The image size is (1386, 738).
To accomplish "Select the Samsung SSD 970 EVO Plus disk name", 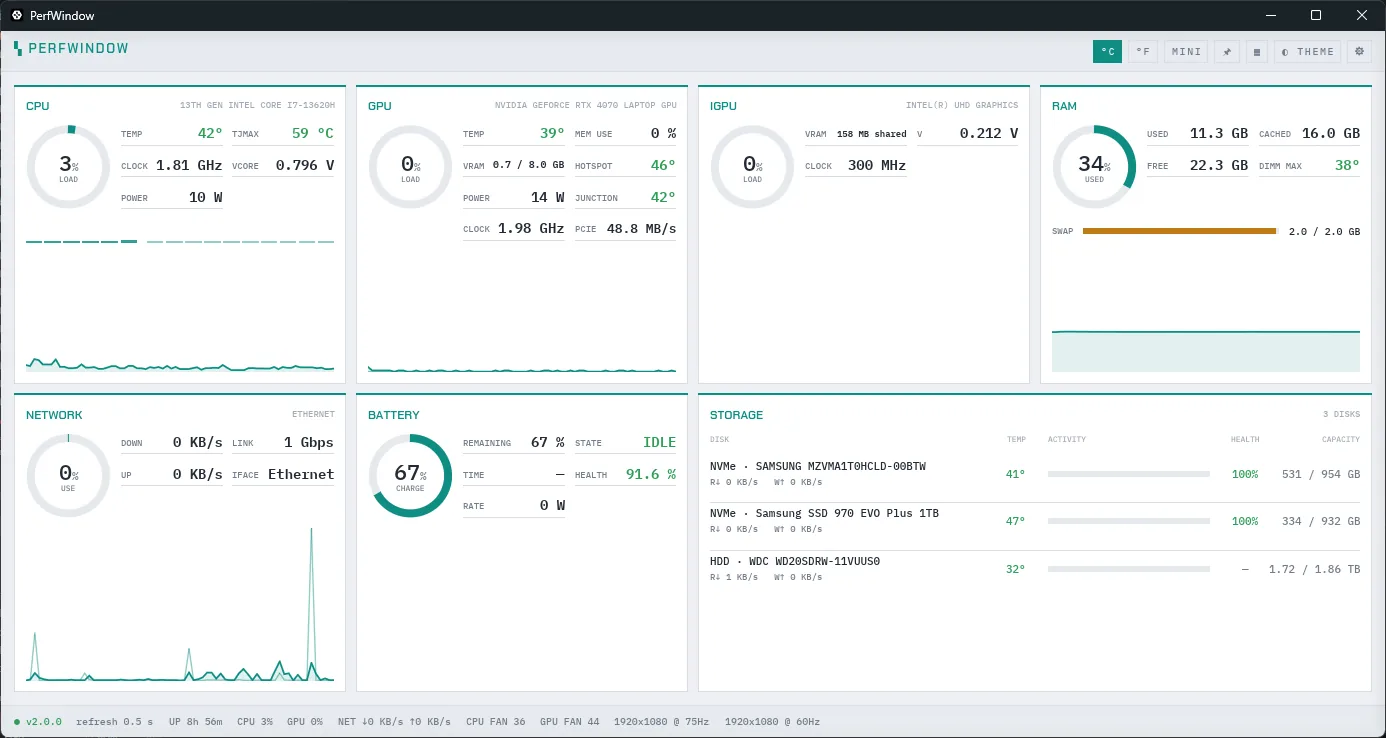I will [x=824, y=513].
